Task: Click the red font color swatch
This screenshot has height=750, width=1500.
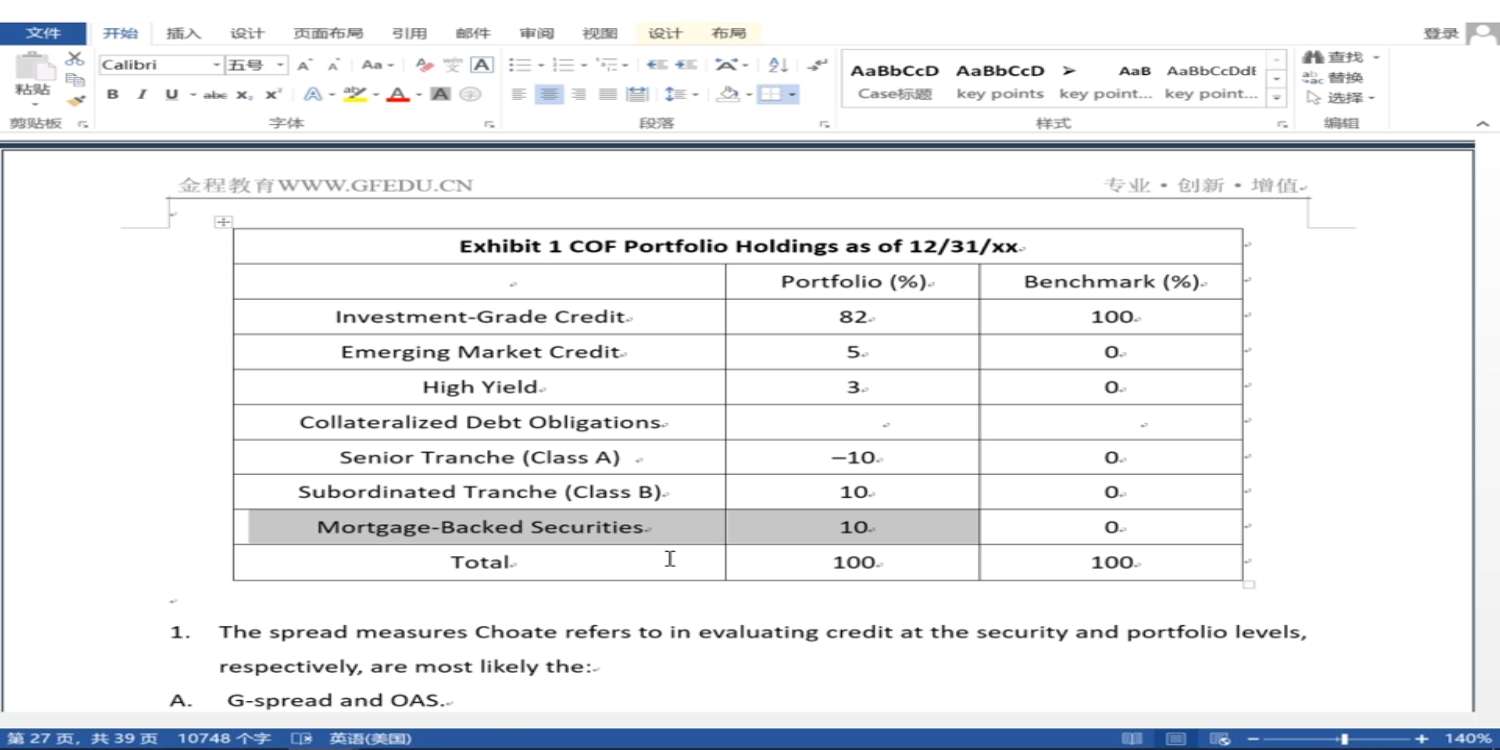Action: coord(398,95)
